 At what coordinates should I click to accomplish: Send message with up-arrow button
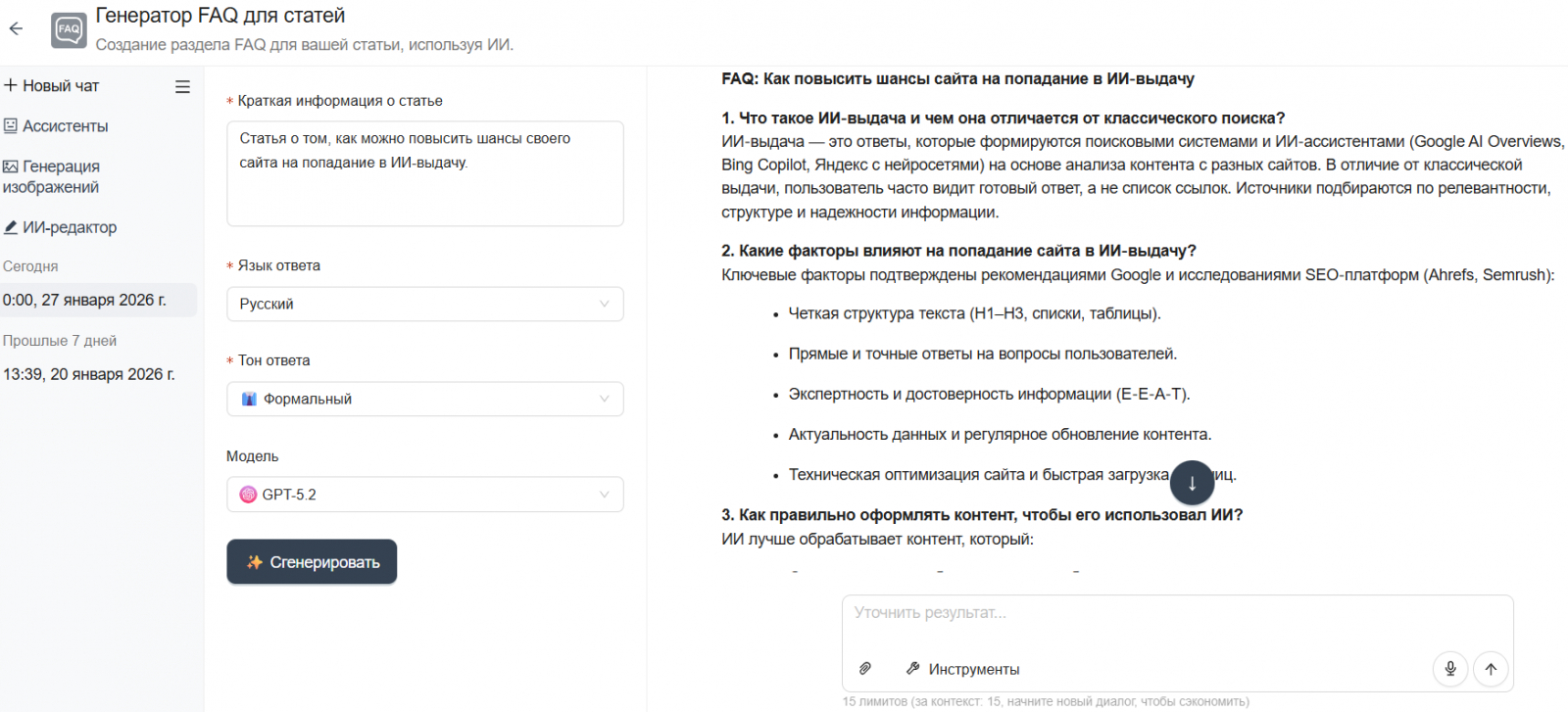click(1491, 669)
